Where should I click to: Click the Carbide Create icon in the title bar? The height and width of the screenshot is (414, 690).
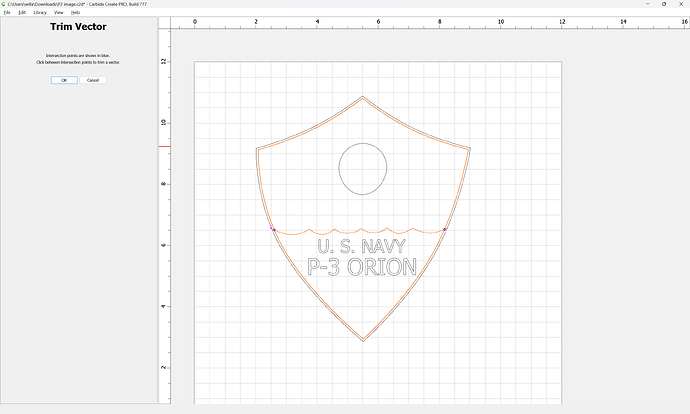click(4, 4)
